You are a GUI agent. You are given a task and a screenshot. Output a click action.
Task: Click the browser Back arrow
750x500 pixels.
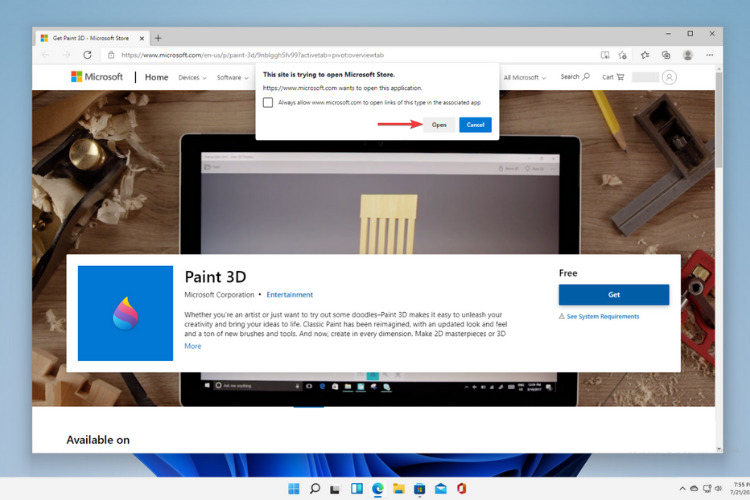point(45,55)
